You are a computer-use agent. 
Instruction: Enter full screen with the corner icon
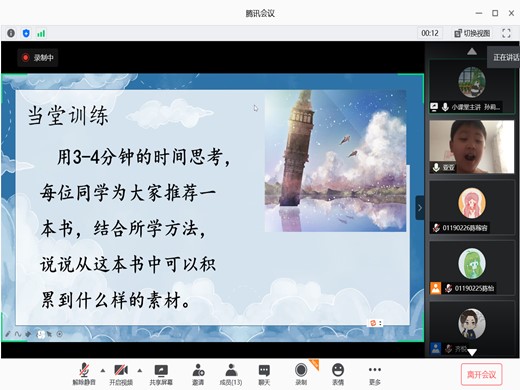tap(506, 33)
